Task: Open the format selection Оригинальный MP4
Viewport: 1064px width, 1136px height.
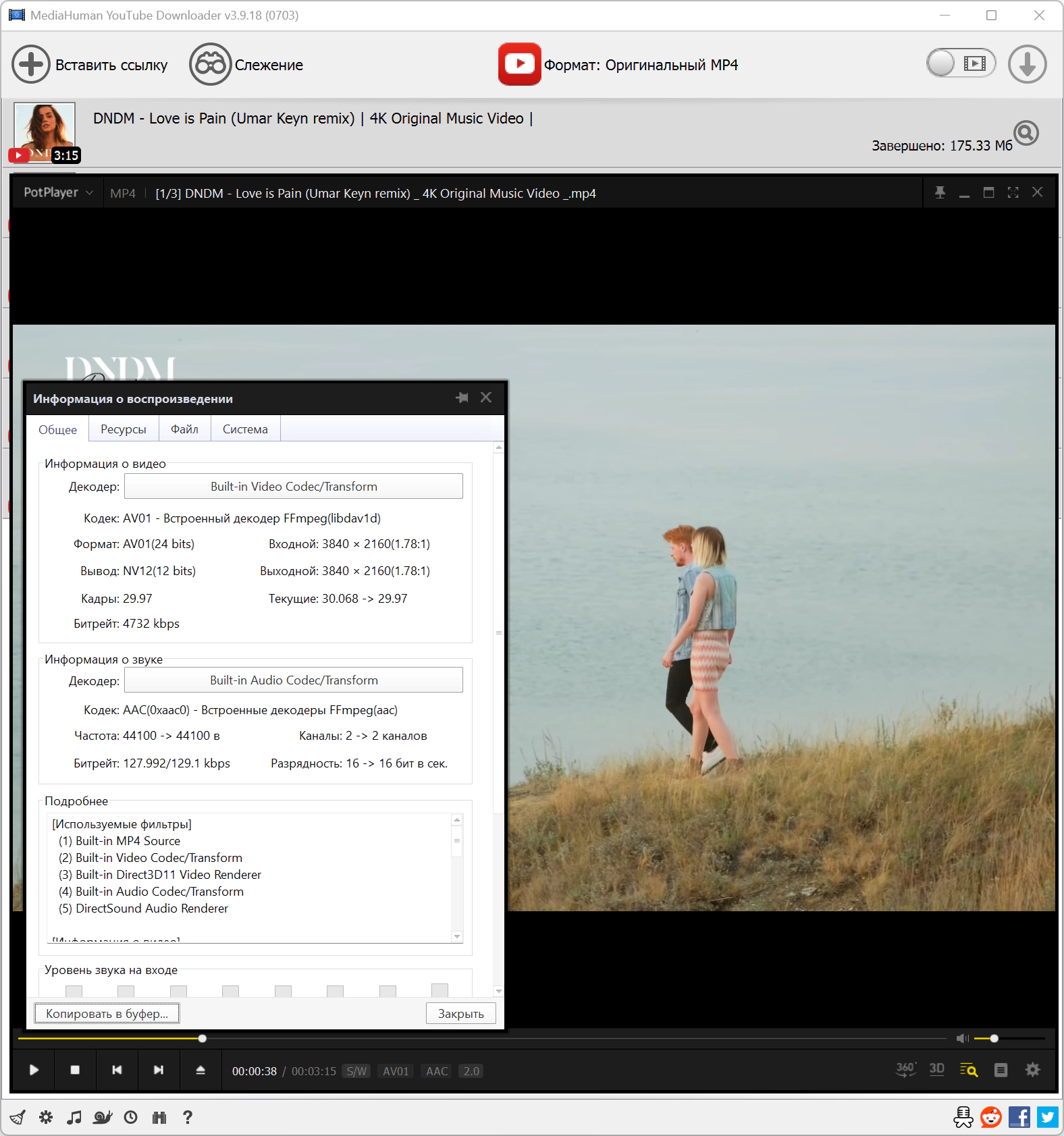Action: coord(640,65)
